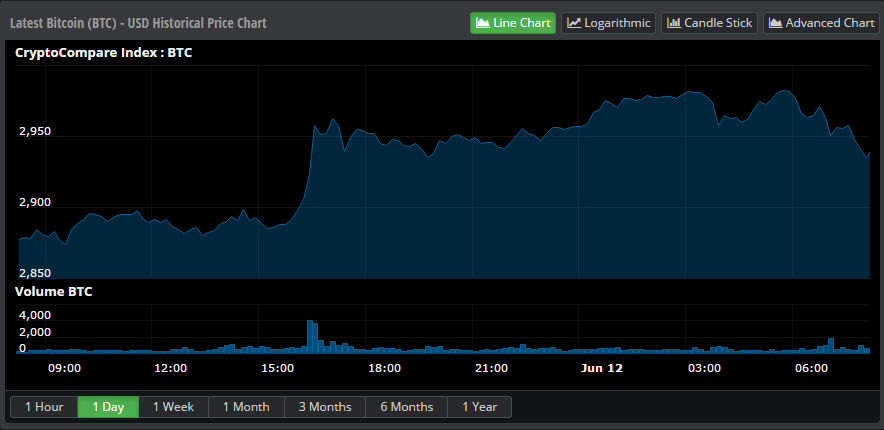Click the active 1 Day range button
Image resolution: width=884 pixels, height=430 pixels.
(x=108, y=407)
